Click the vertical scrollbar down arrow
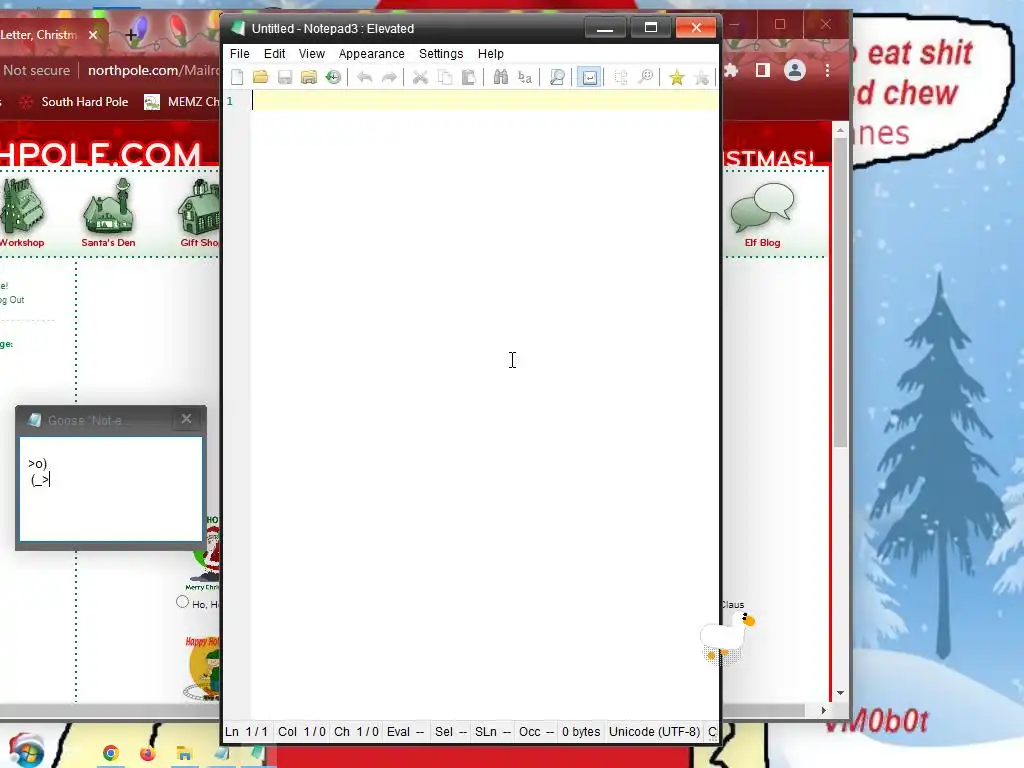1024x768 pixels. (x=840, y=693)
